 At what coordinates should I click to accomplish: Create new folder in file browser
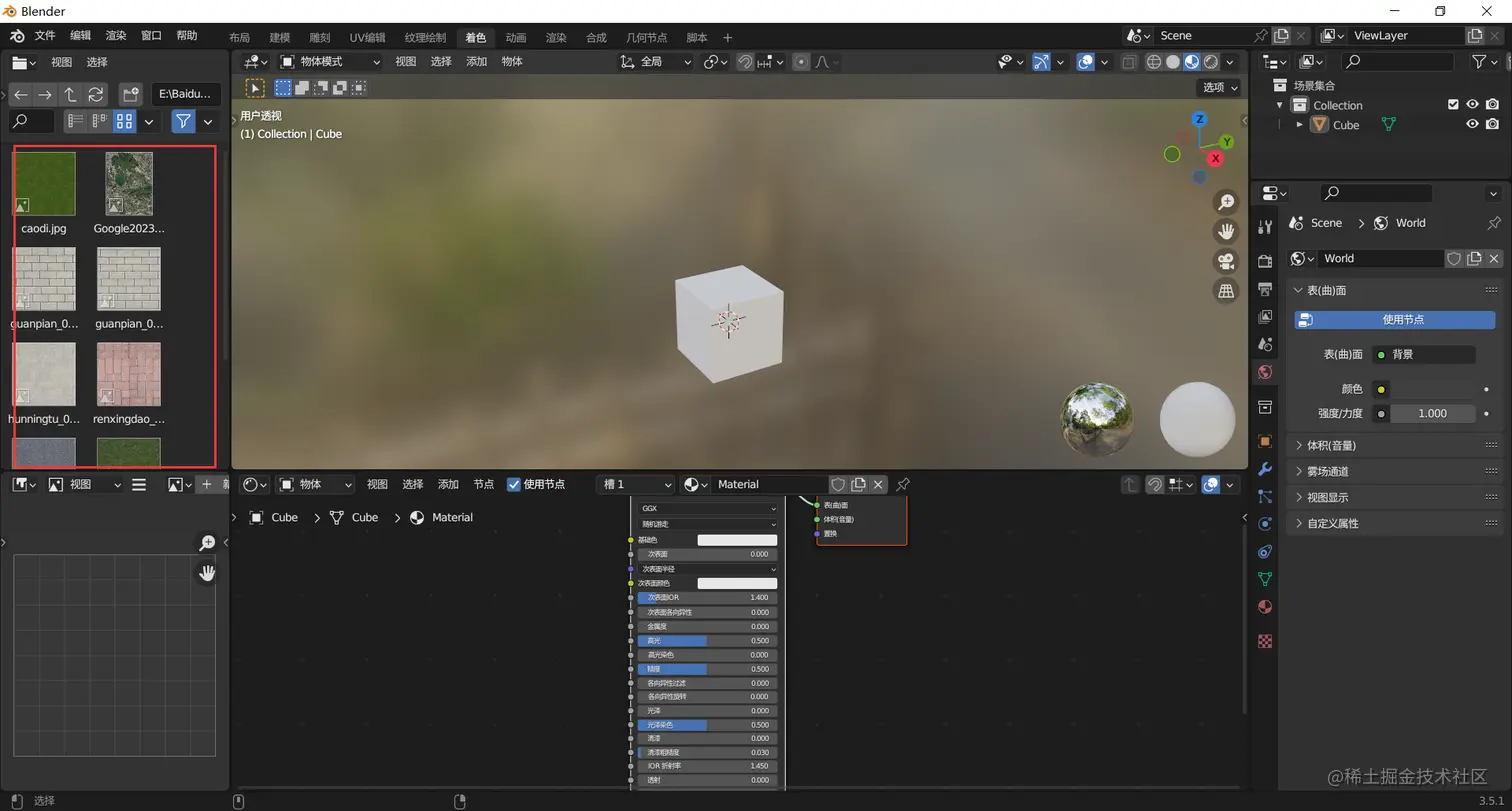tap(130, 95)
